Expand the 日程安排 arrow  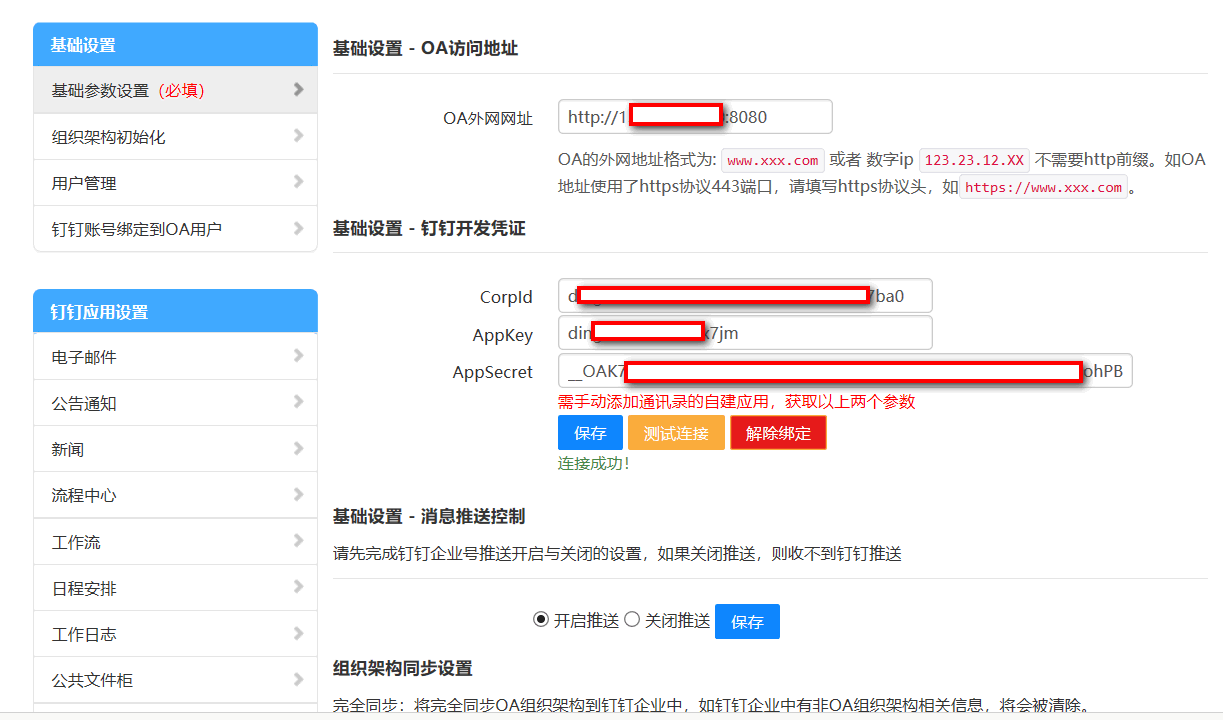click(298, 587)
